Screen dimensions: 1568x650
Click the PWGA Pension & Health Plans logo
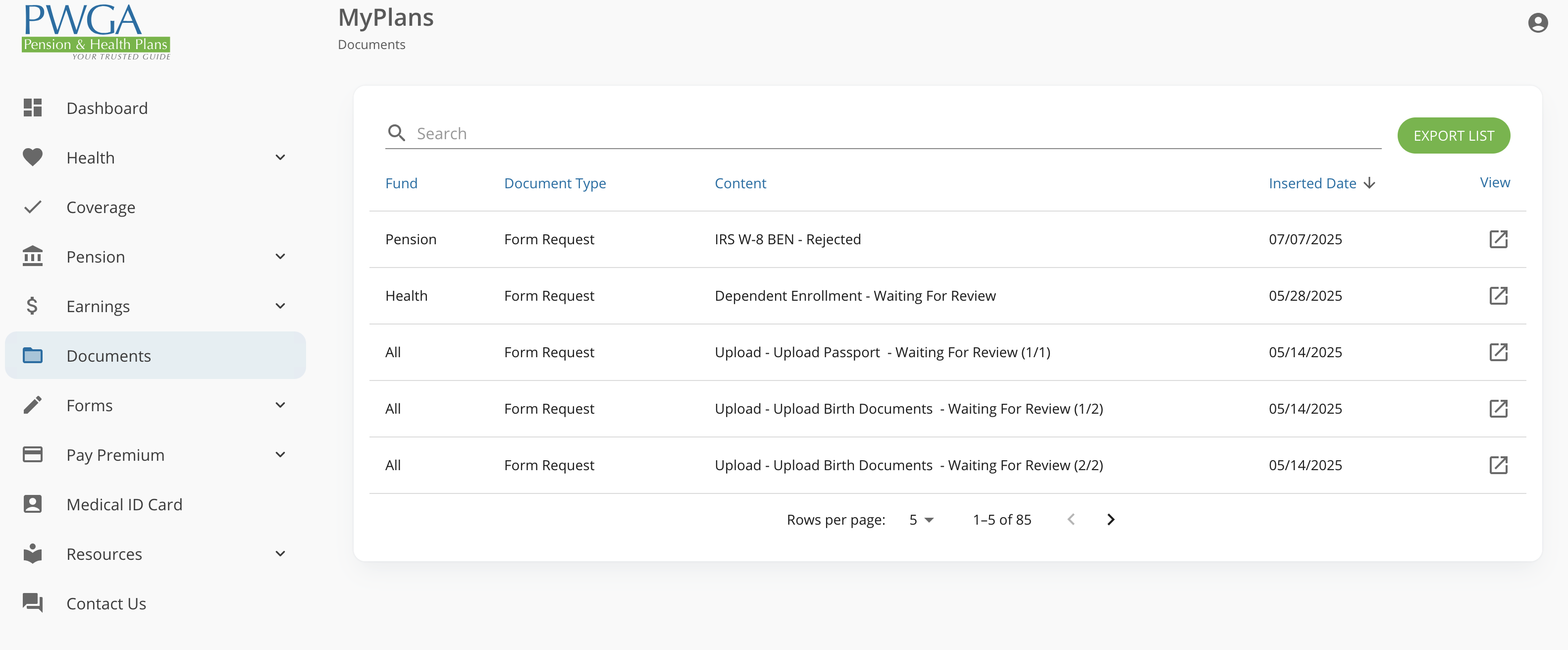tap(96, 32)
